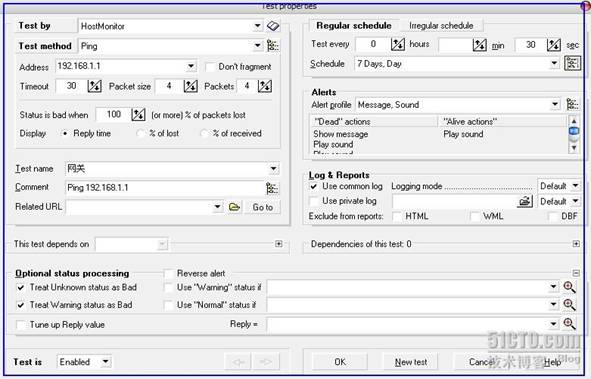Expand the Dependencies of this test section
This screenshot has height=379, width=591.
[576, 244]
